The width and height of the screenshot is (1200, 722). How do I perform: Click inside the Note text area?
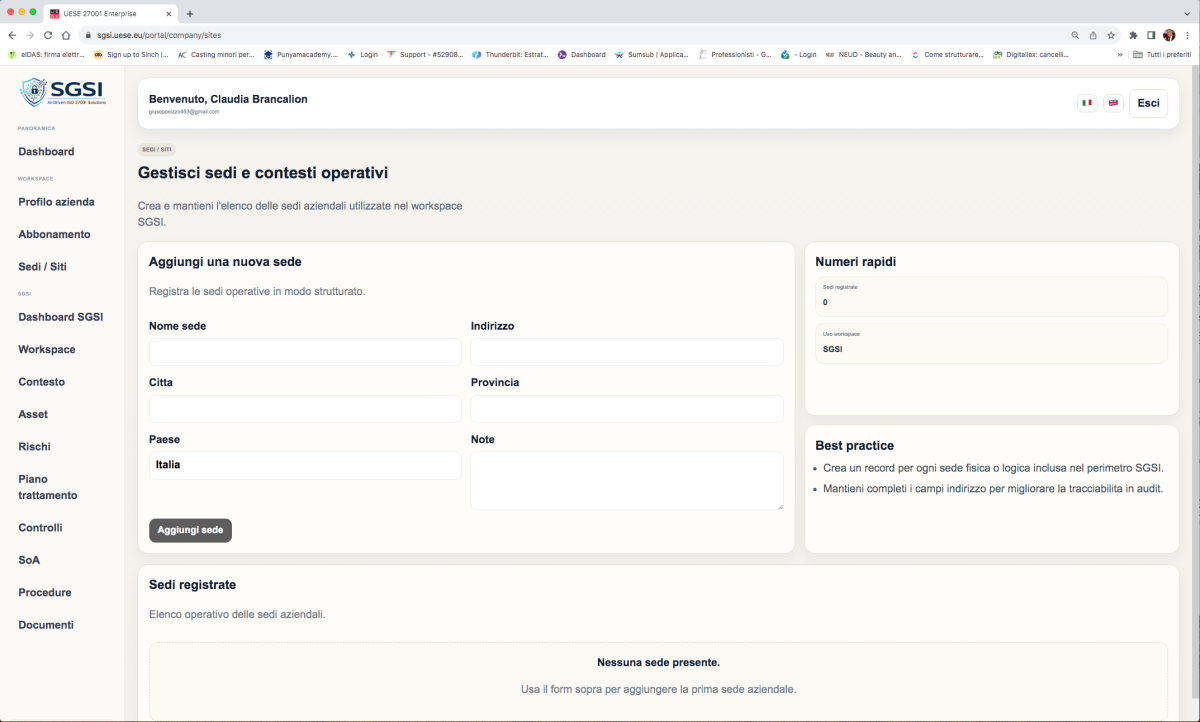[626, 480]
